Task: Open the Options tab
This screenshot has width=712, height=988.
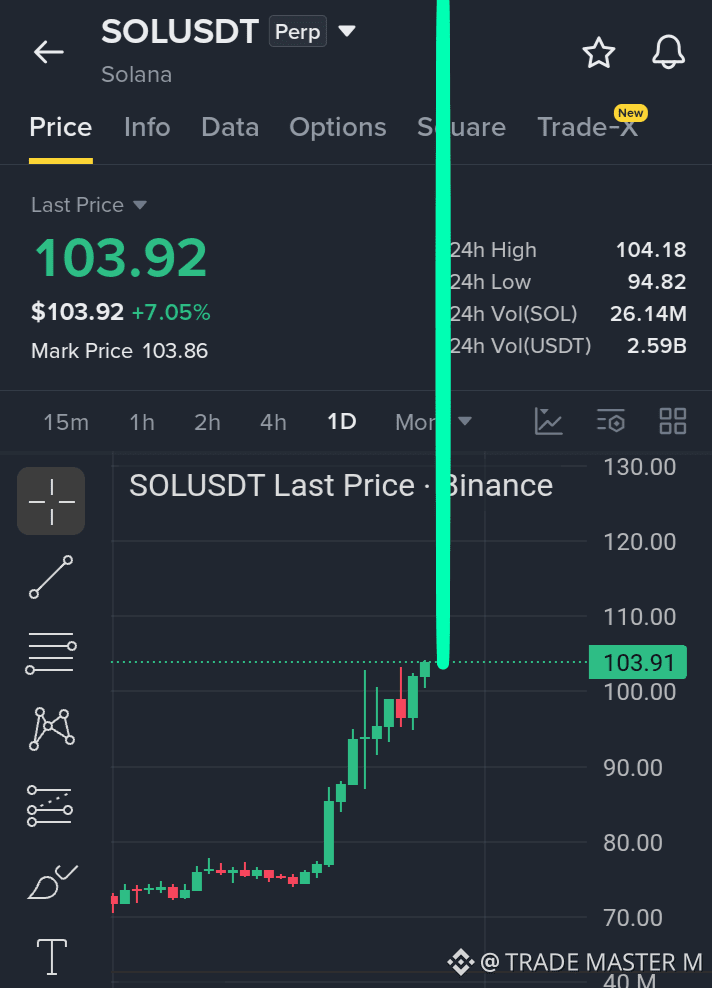Action: 338,128
